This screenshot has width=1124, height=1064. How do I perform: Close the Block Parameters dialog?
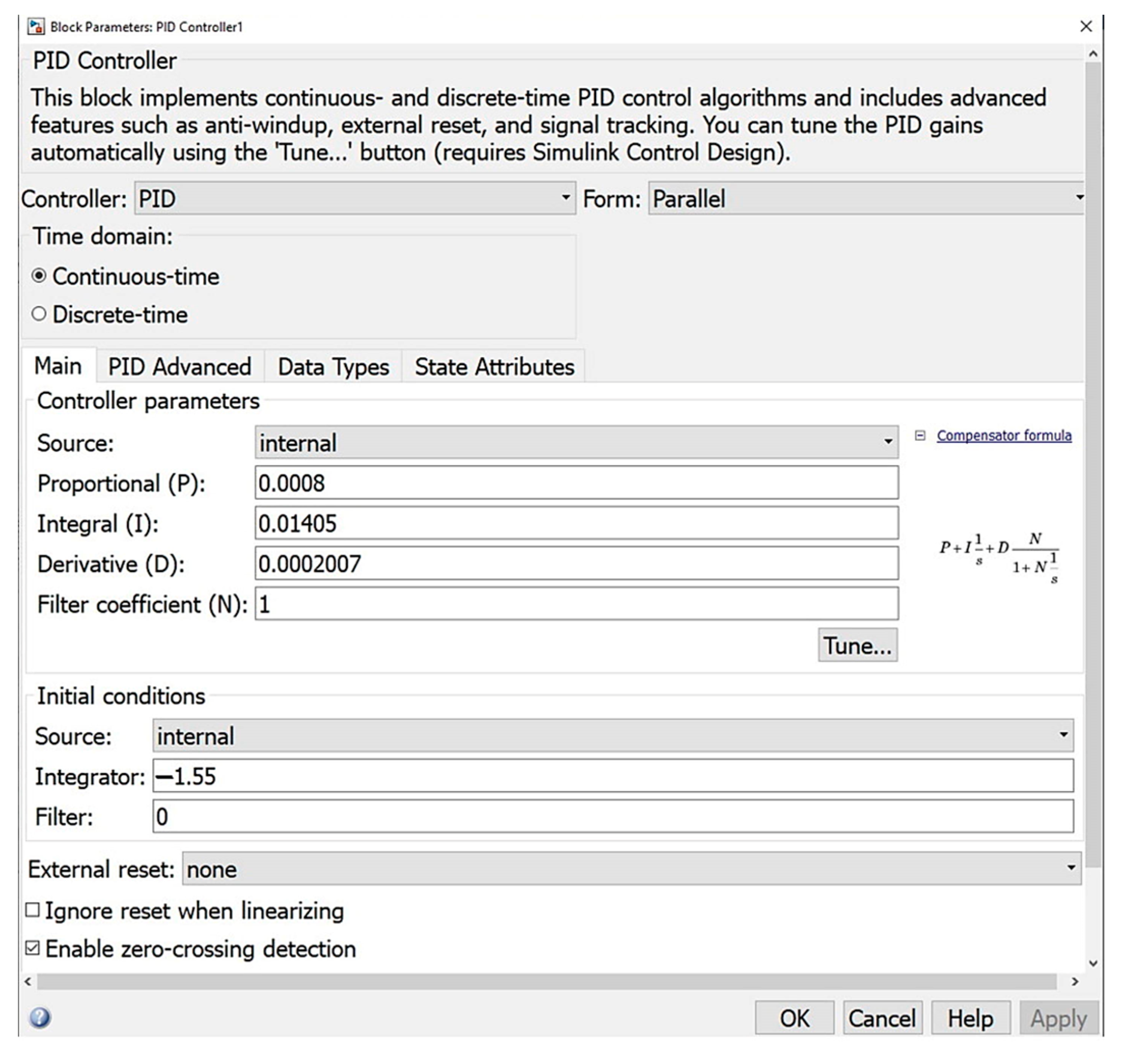[1085, 26]
